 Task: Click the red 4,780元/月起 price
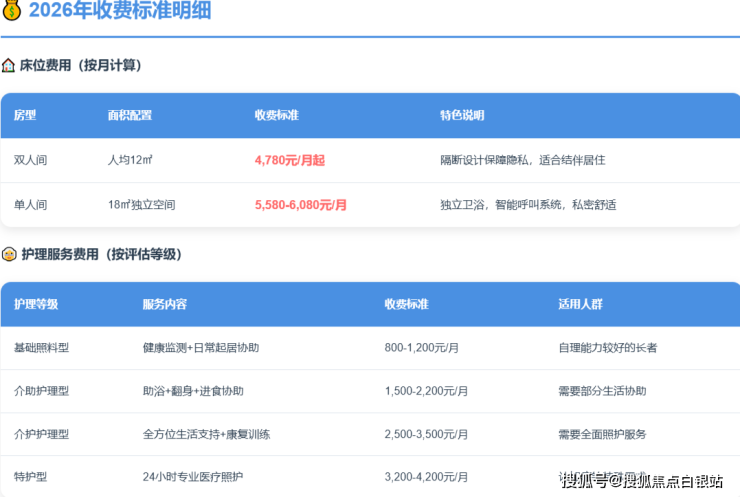click(x=290, y=160)
